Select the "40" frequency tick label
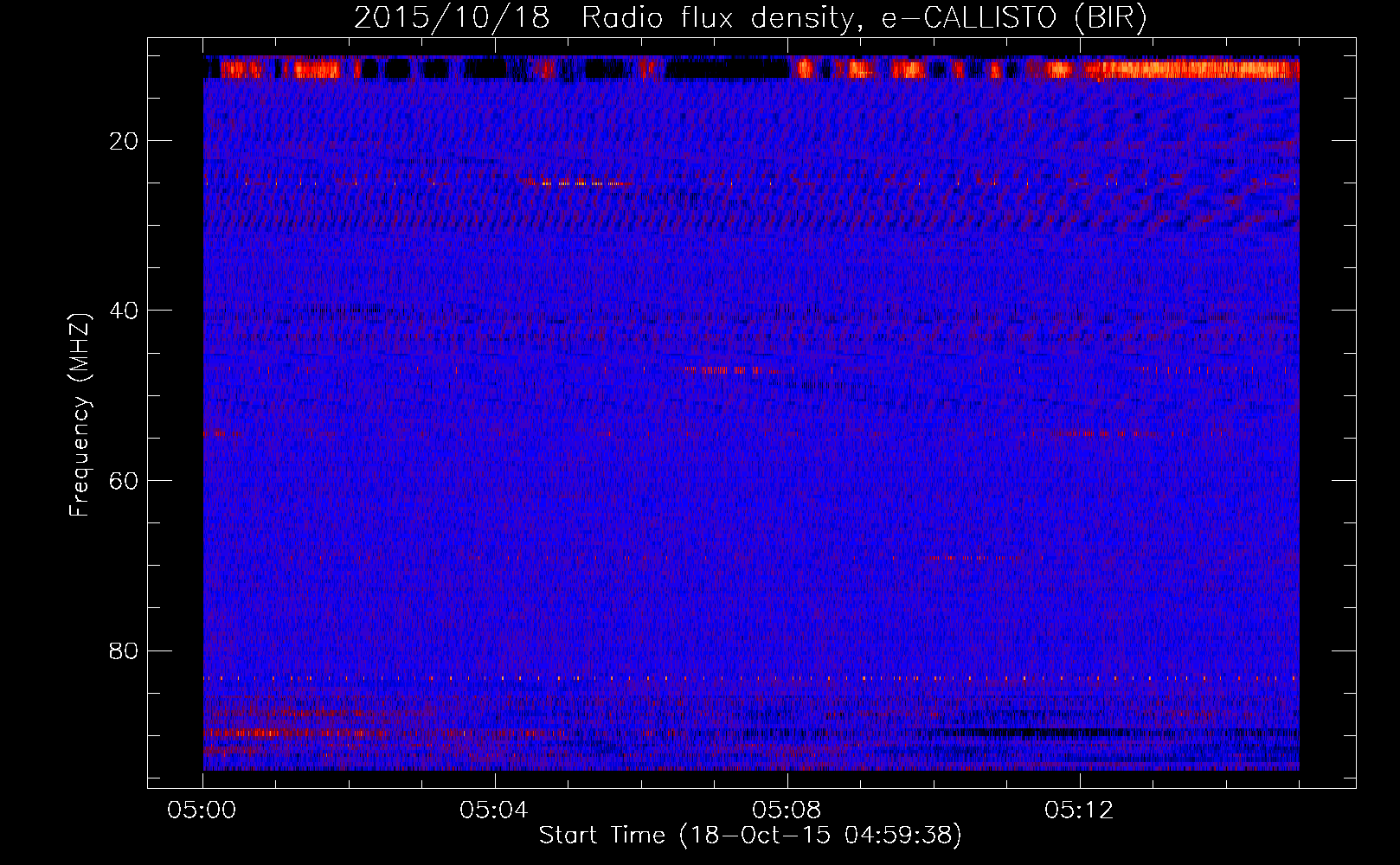 pyautogui.click(x=125, y=310)
